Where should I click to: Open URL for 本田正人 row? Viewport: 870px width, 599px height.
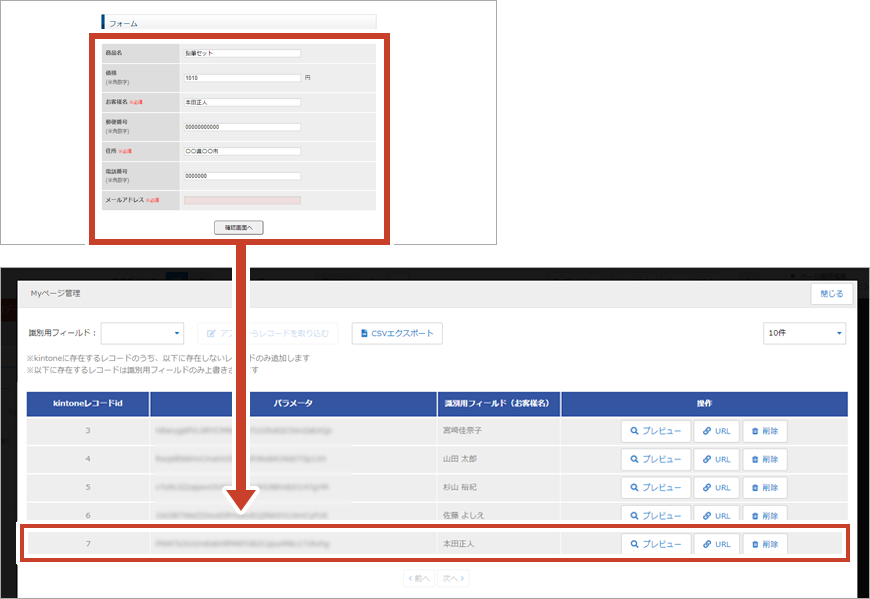pos(716,544)
